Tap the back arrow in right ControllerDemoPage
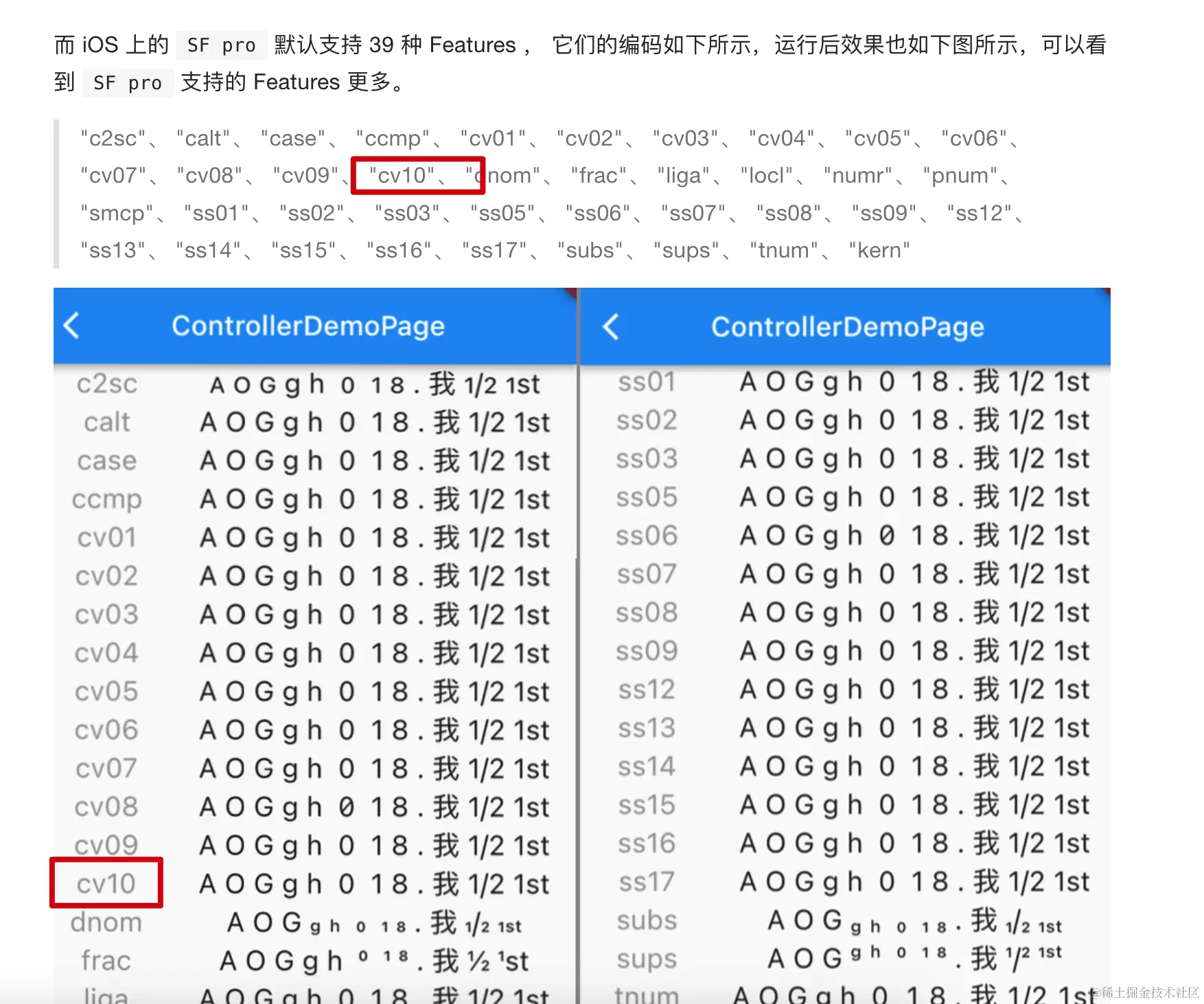The height and width of the screenshot is (1004, 1204). click(x=611, y=327)
